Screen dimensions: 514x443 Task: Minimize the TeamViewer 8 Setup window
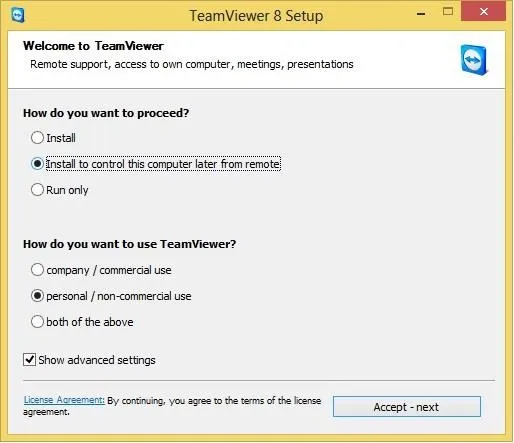coord(421,14)
